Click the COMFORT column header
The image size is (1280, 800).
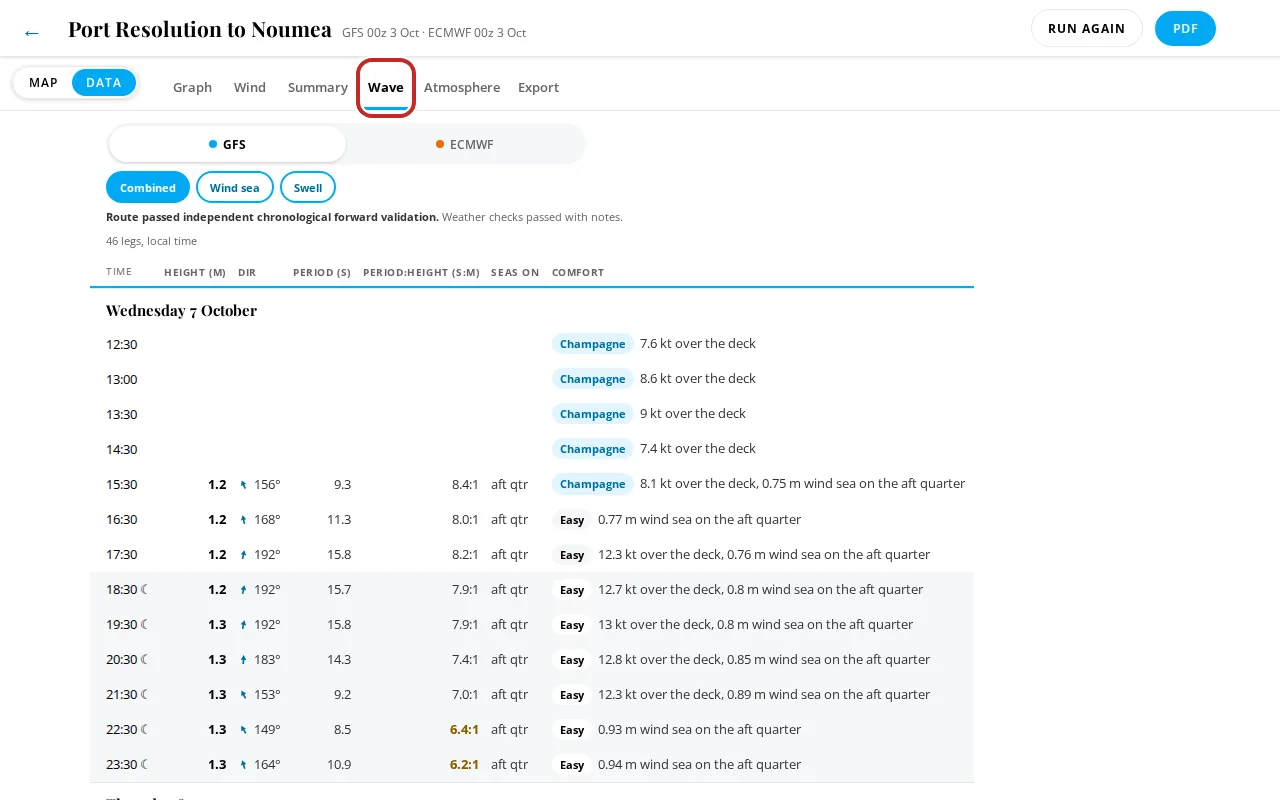578,273
